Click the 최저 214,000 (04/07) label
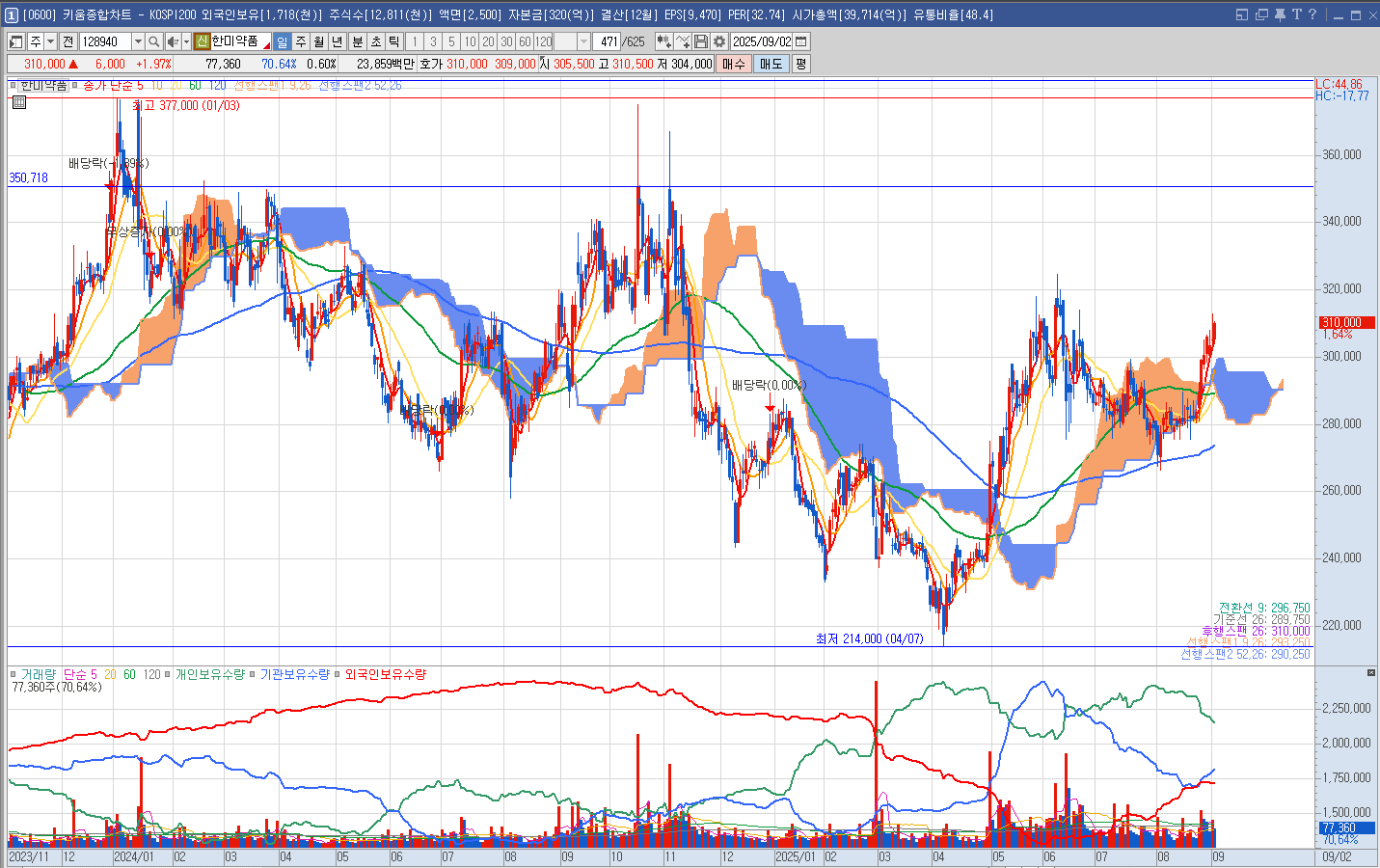Screen dimensions: 1380x868 coord(870,638)
